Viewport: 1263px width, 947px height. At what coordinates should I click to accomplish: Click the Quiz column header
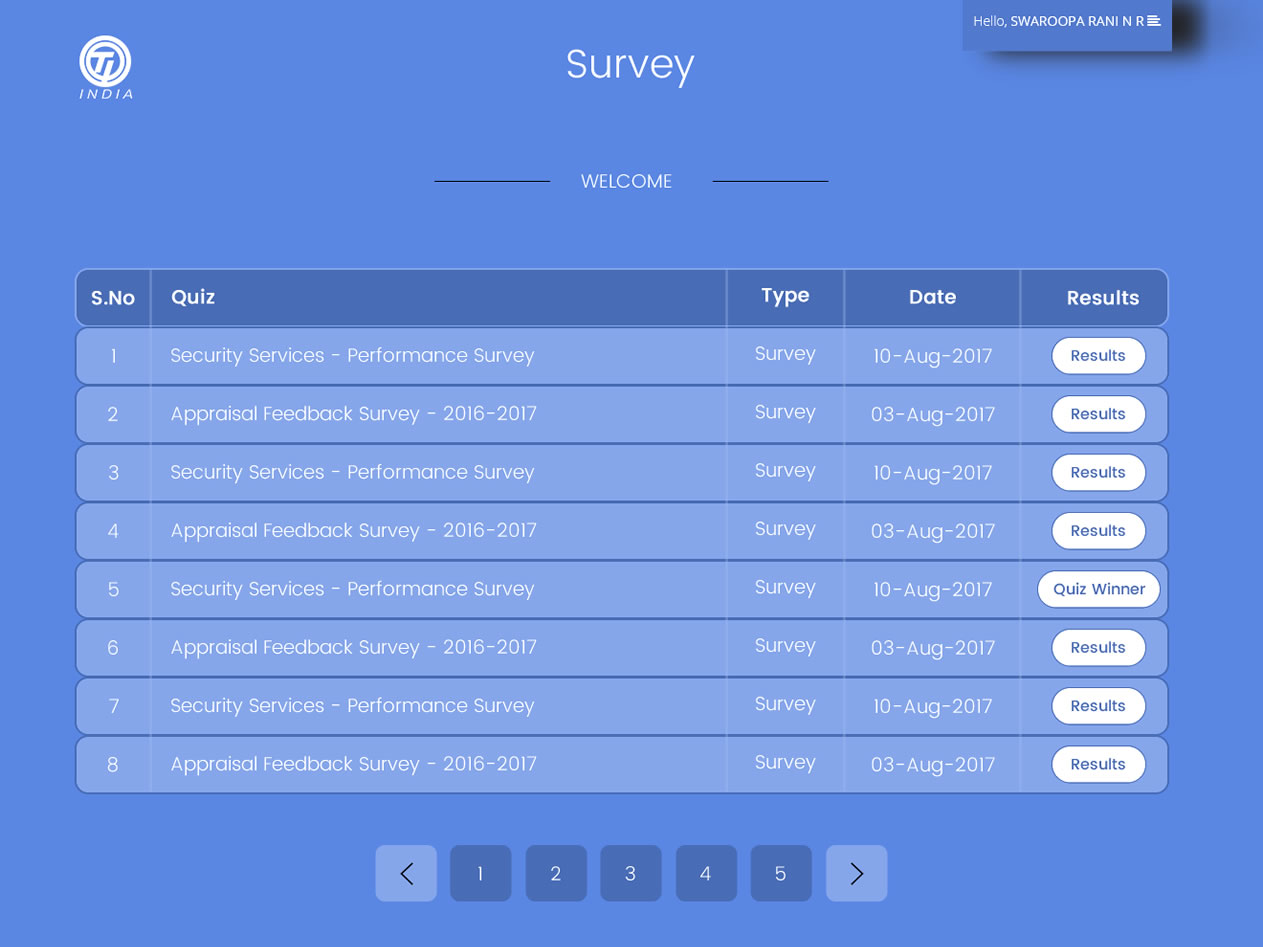[x=193, y=297]
